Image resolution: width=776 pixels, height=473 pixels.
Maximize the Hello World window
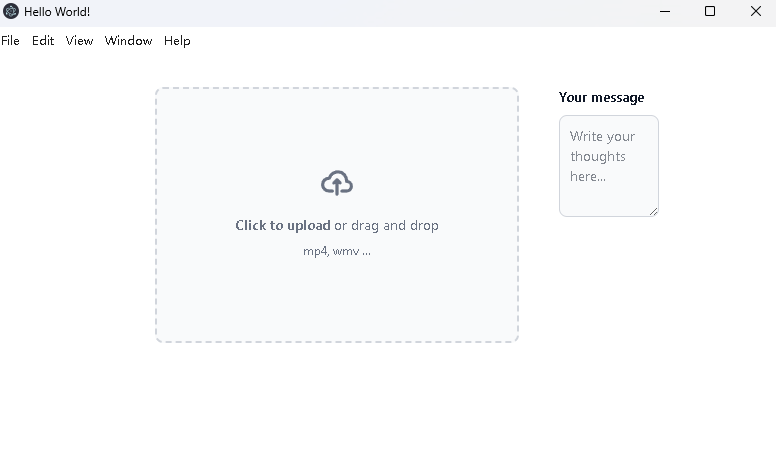point(710,11)
